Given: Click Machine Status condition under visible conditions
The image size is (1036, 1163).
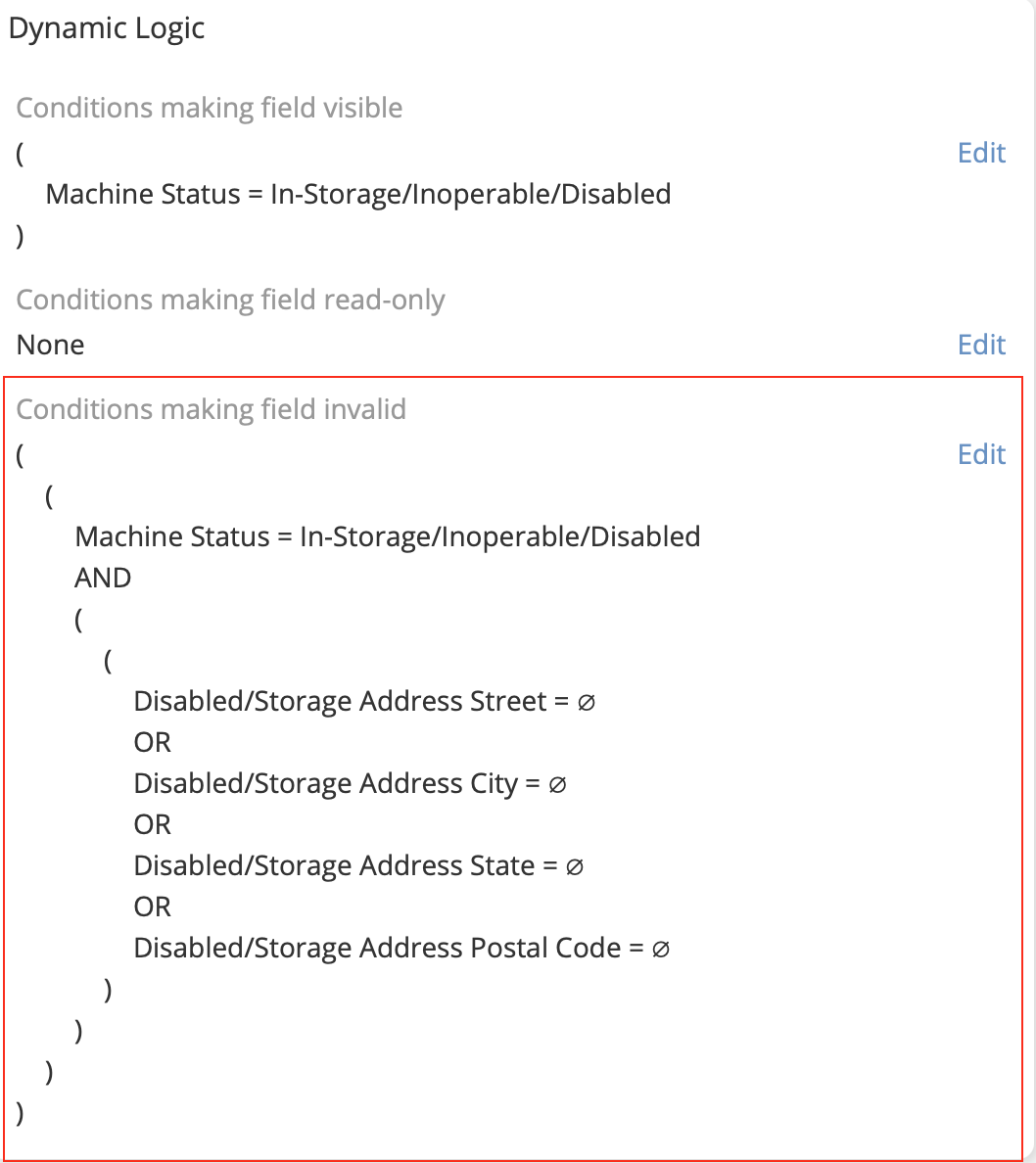Looking at the screenshot, I should (358, 194).
